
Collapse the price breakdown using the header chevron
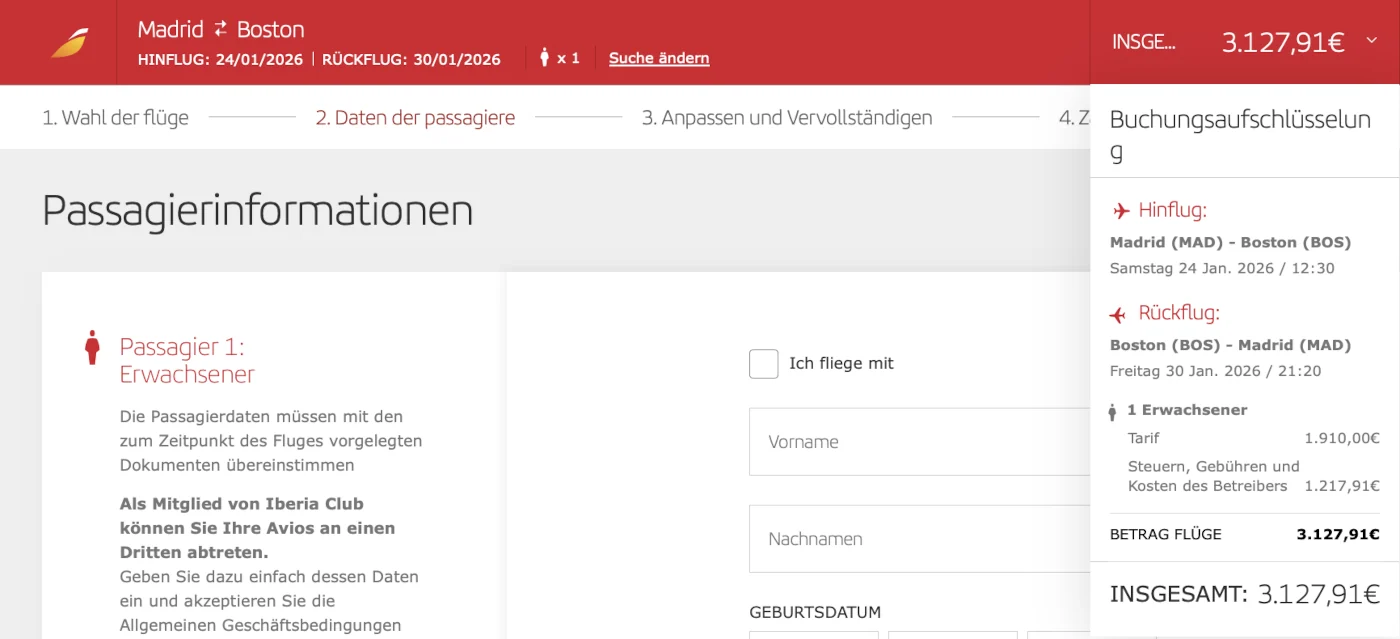pos(1371,41)
